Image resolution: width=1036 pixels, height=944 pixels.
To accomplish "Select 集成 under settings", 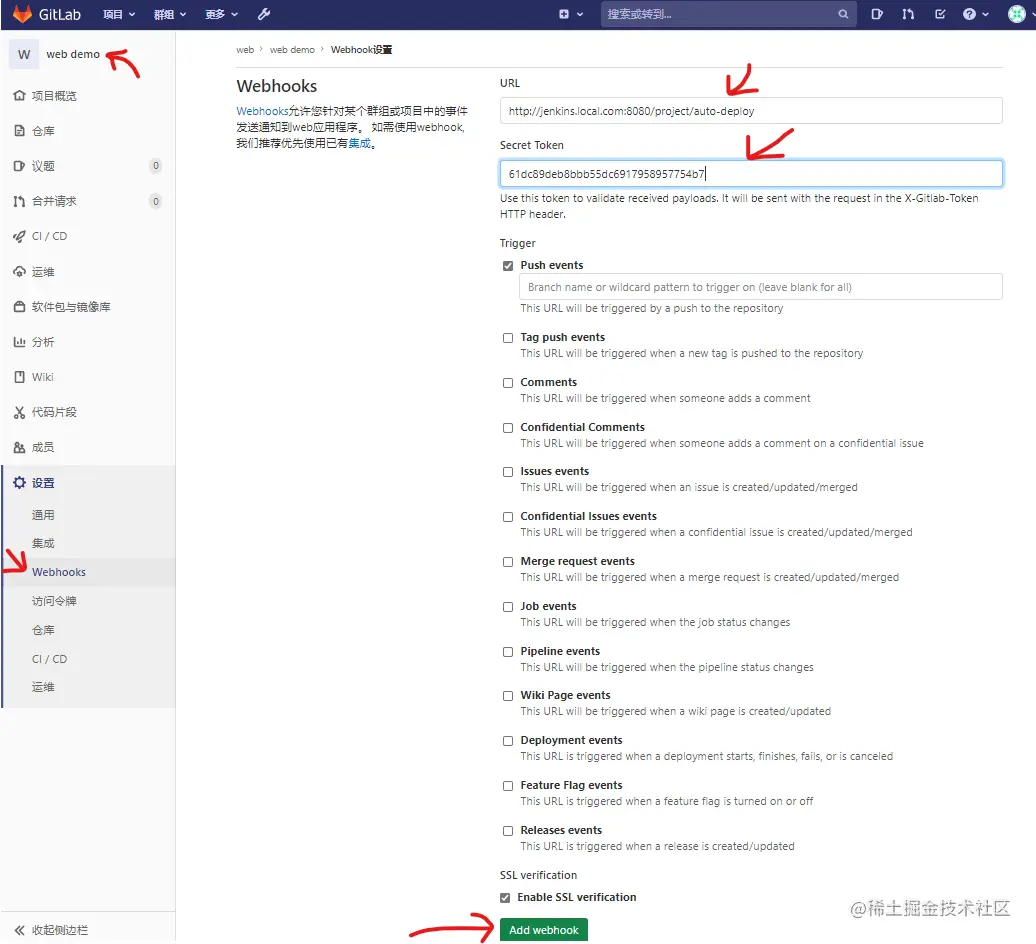I will point(43,543).
